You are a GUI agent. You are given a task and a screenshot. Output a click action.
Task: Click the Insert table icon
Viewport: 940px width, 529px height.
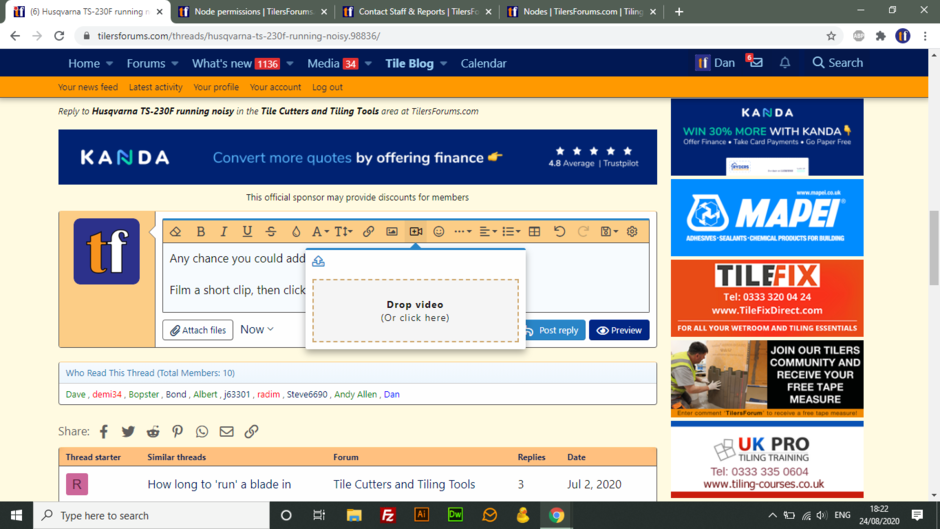point(534,232)
